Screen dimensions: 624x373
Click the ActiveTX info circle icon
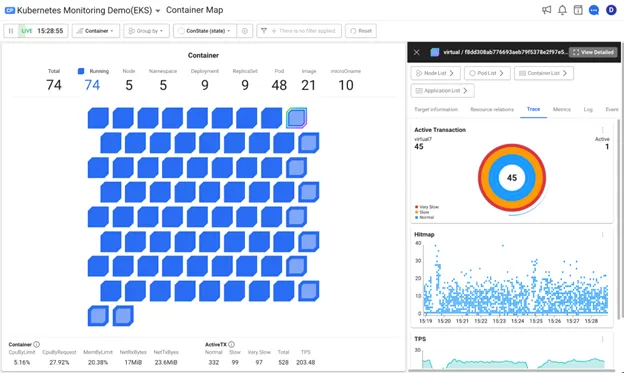(x=232, y=344)
